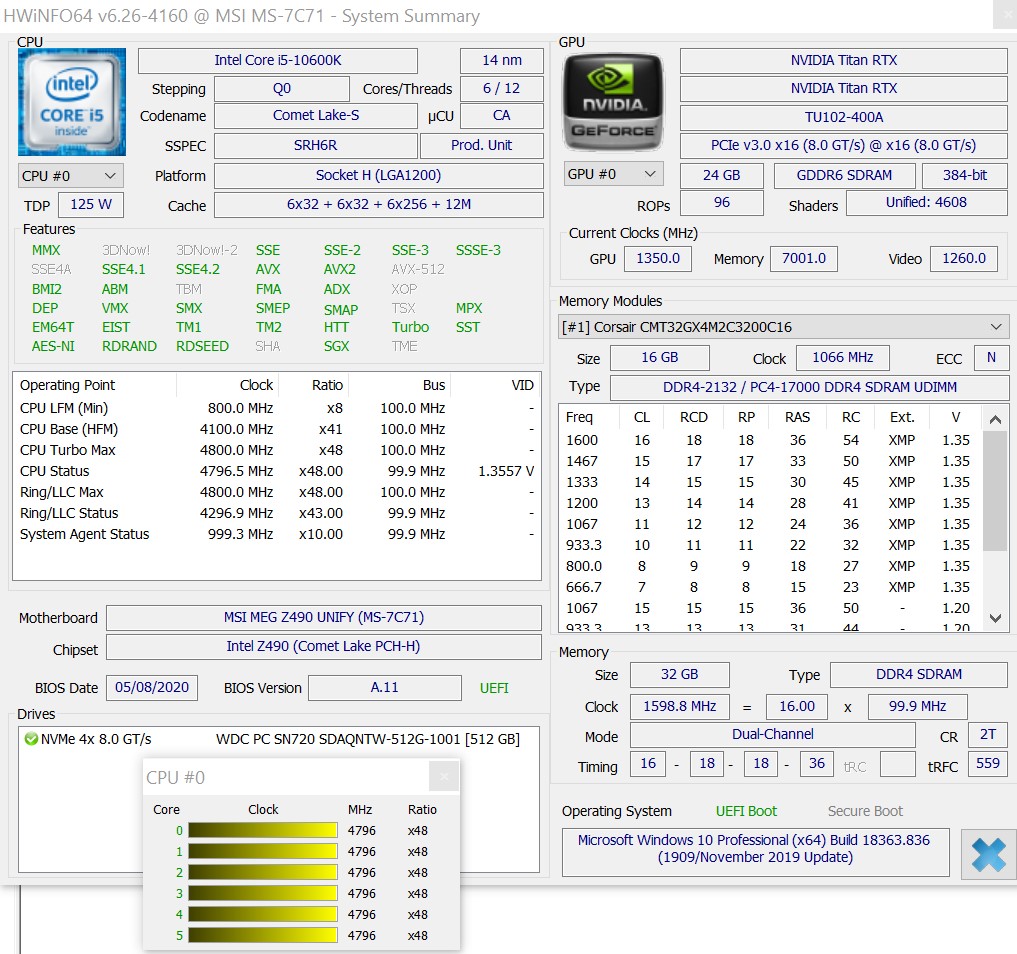Click the blue X close icon button
This screenshot has height=954, width=1017.
coord(988,854)
